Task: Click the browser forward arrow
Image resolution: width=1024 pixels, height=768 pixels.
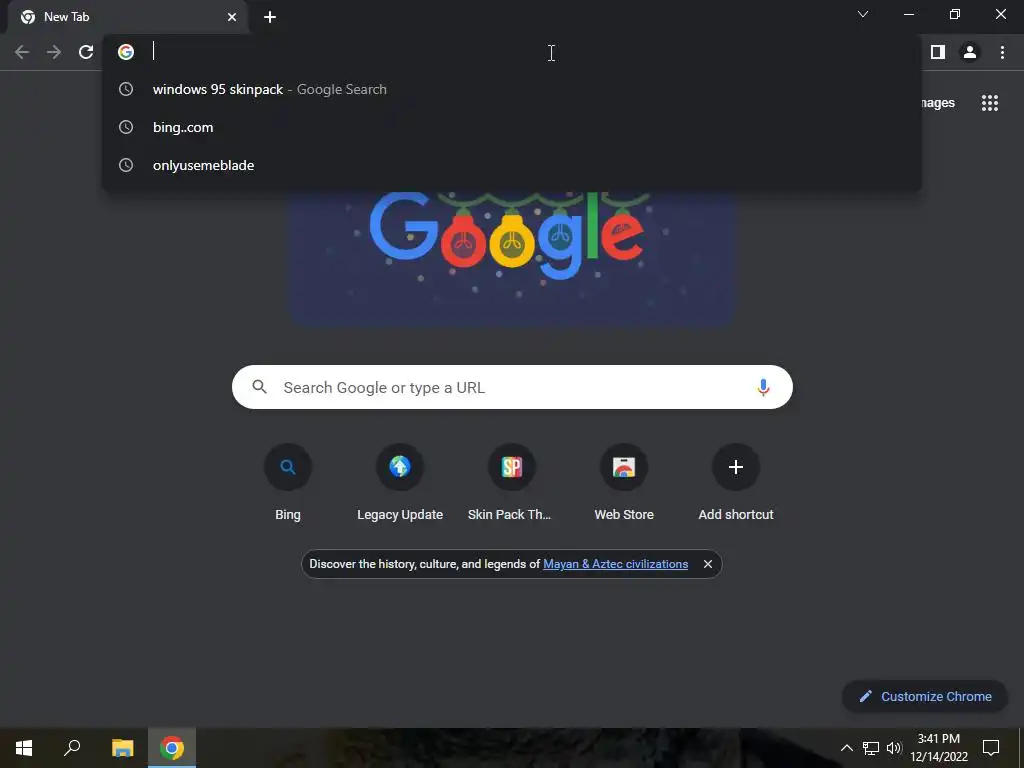Action: coord(54,52)
